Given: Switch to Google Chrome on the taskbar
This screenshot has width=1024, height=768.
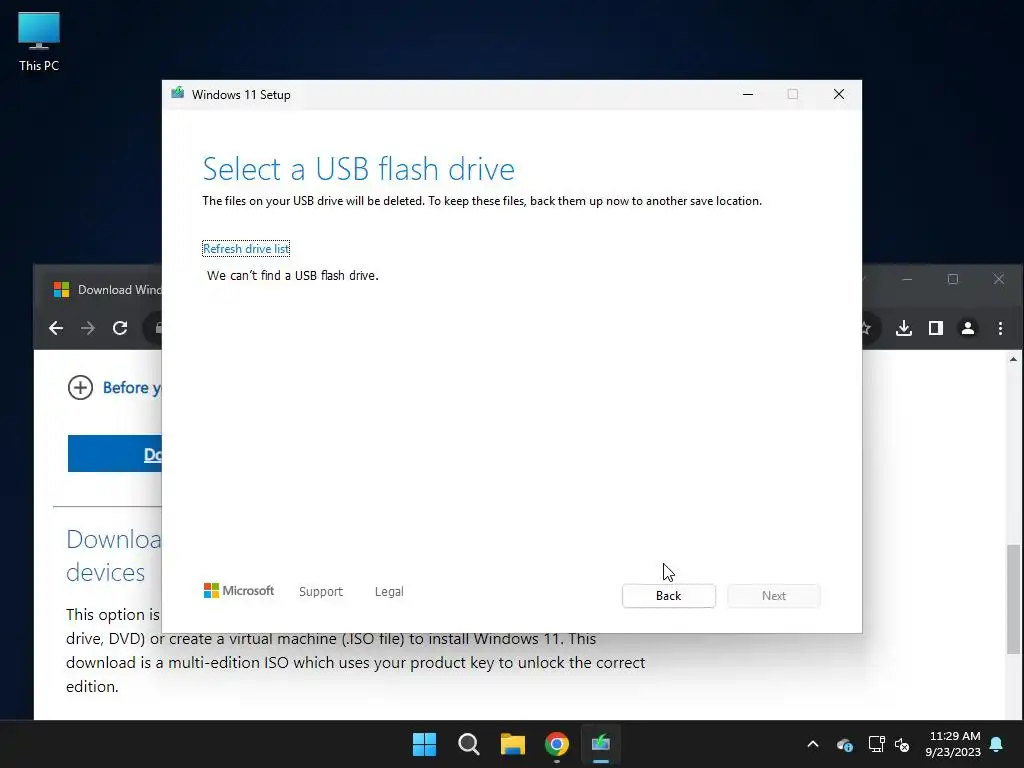Looking at the screenshot, I should (557, 744).
